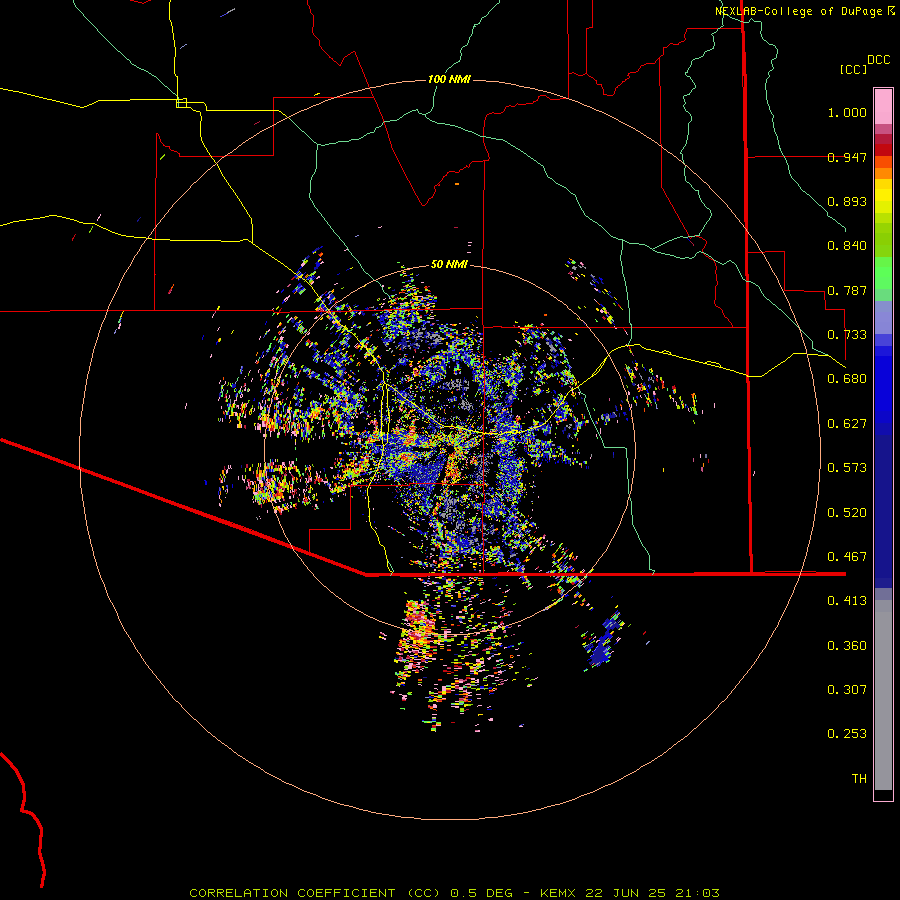Click the DCC label above the legend
The width and height of the screenshot is (900, 900).
tap(878, 60)
